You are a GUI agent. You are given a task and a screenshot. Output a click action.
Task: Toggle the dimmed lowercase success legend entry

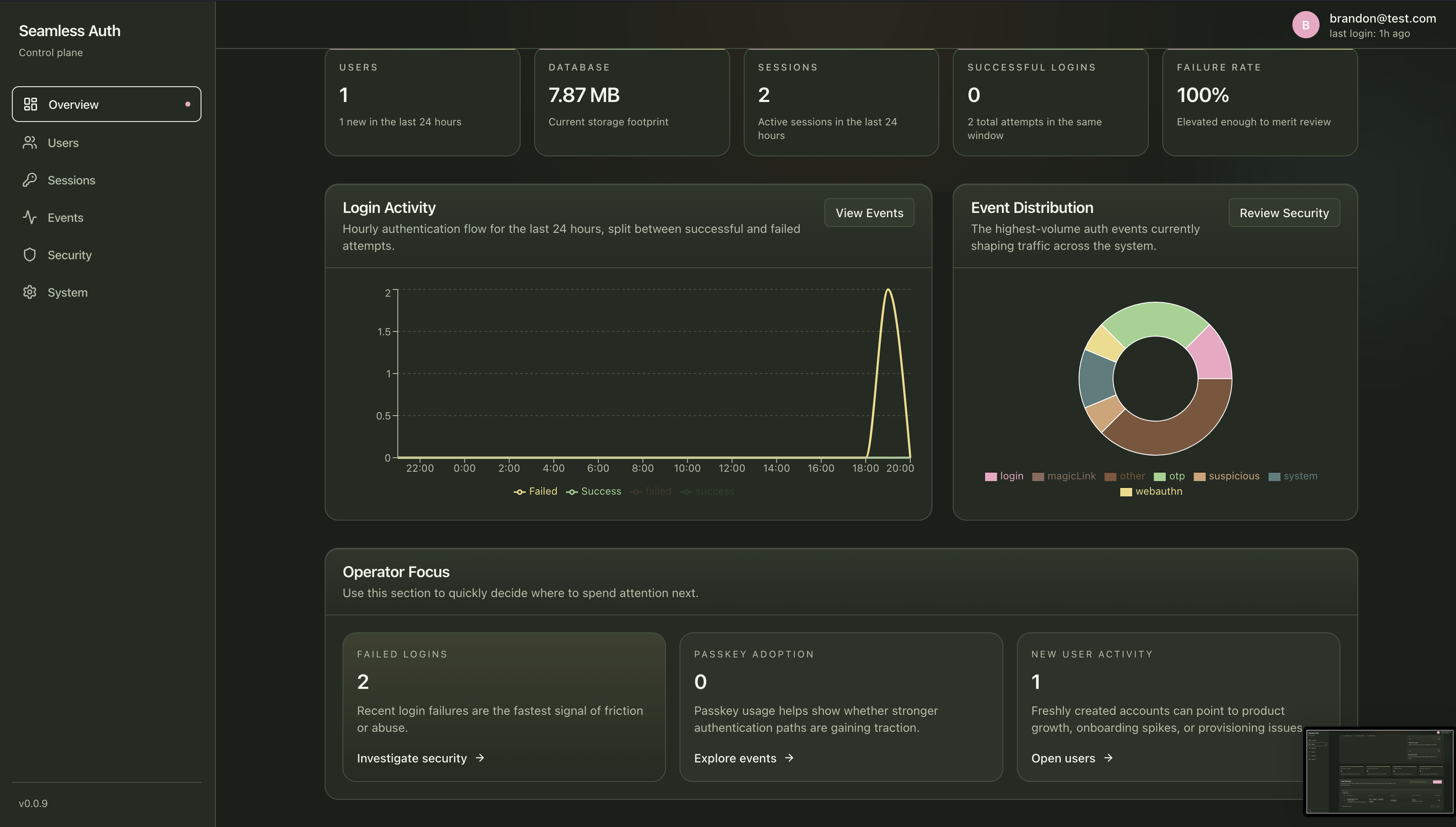[x=707, y=491]
